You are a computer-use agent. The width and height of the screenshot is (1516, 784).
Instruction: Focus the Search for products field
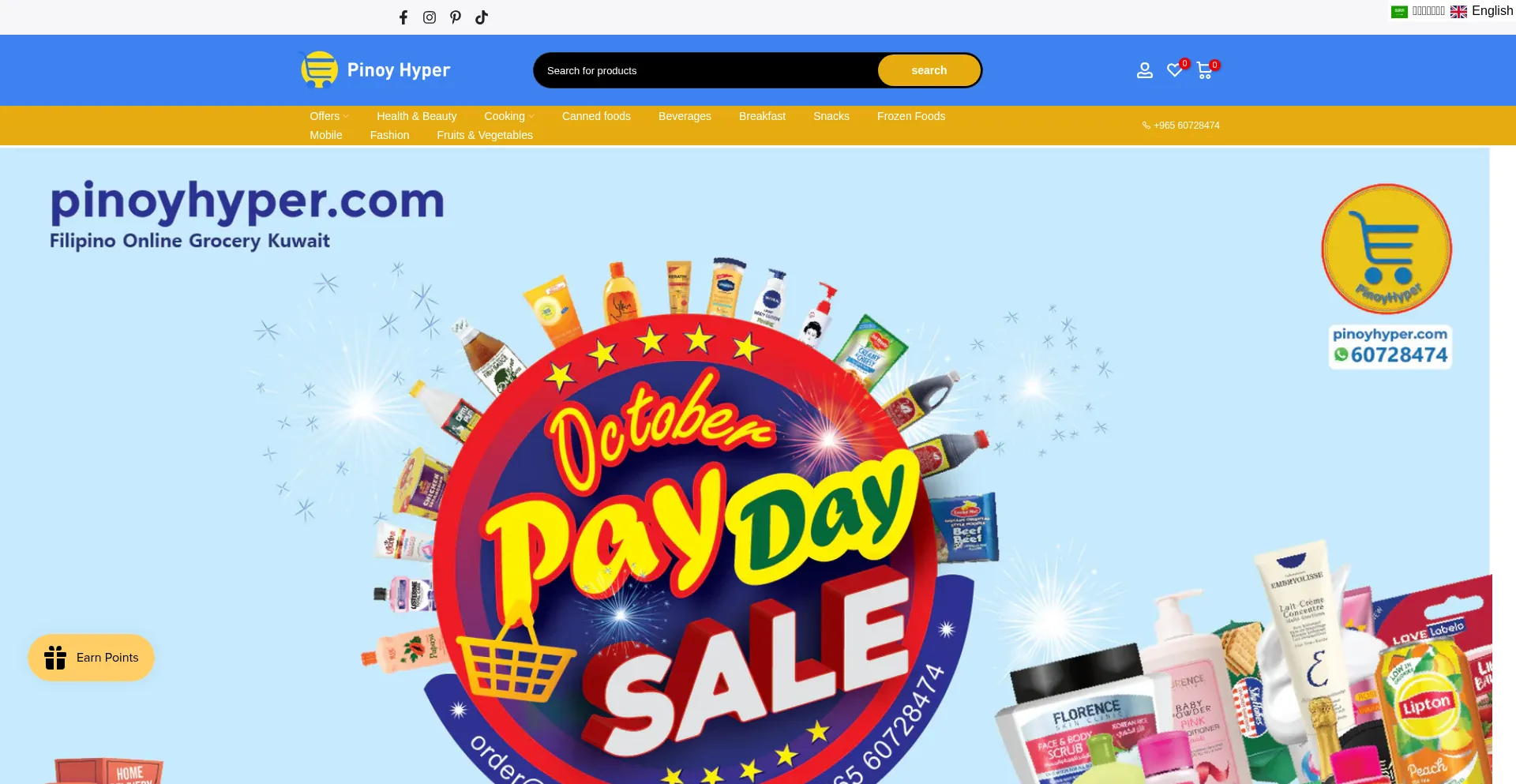click(705, 70)
